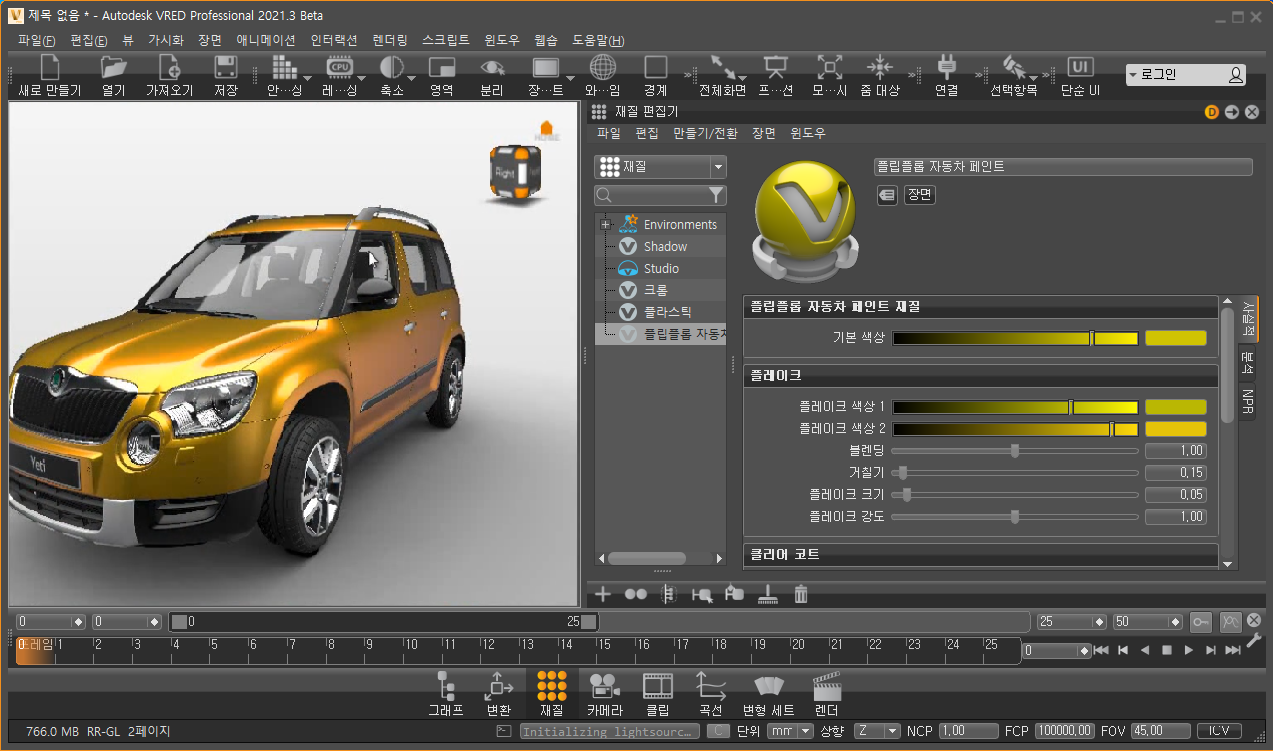Click the 기본 색상 yellow color swatch
Viewport: 1273px width, 751px height.
point(1176,338)
